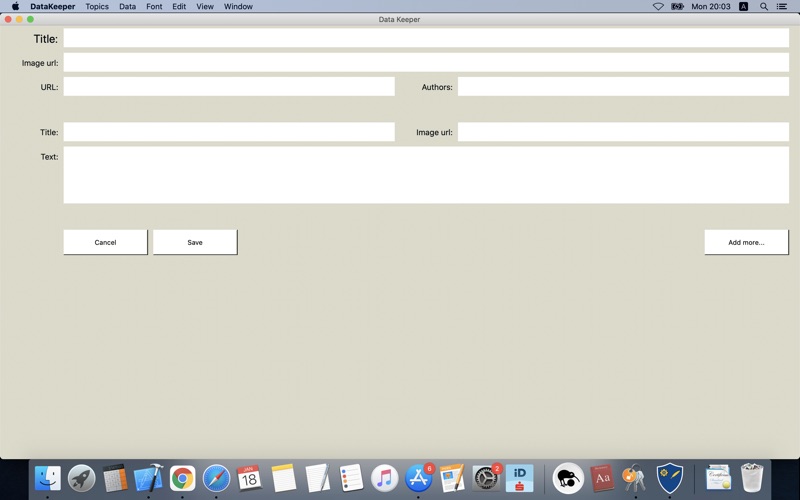Open the Calculator app in dock
This screenshot has height=500, width=800.
click(x=115, y=478)
